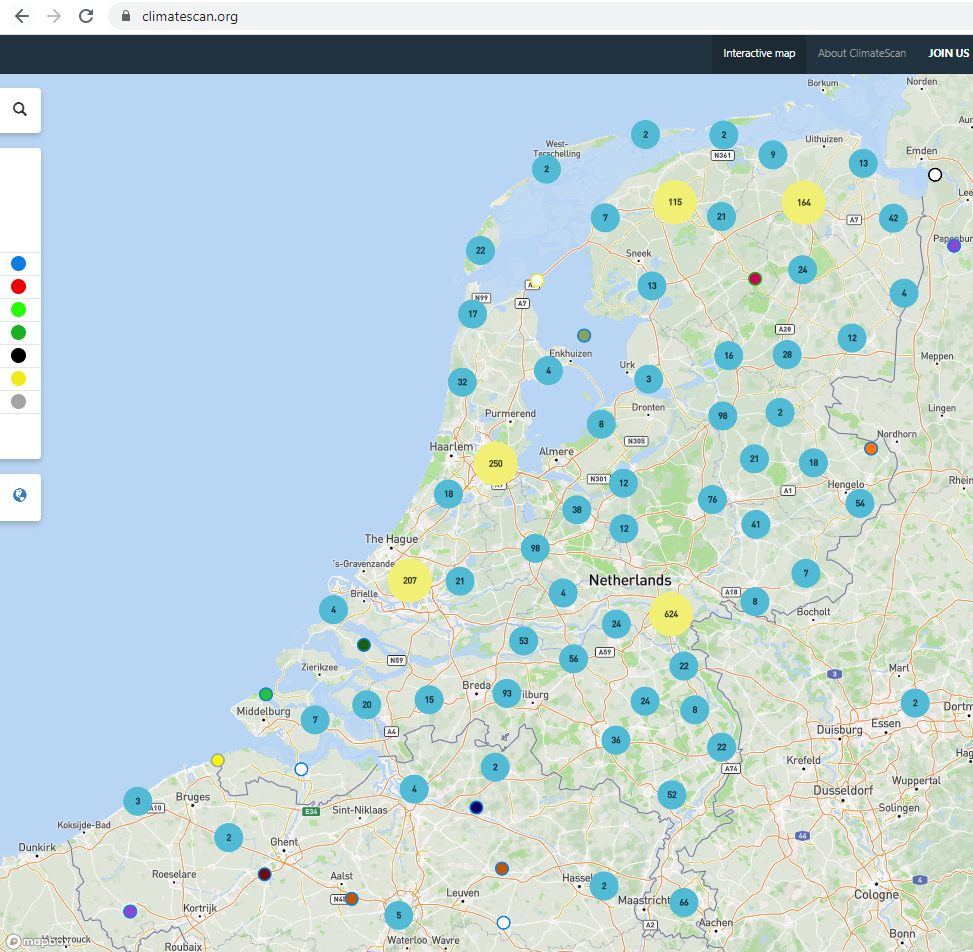Click the site lock icon in address bar
Viewport: 973px width, 952px height.
[x=125, y=16]
